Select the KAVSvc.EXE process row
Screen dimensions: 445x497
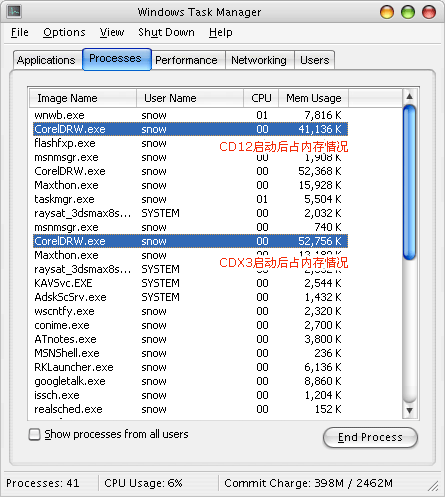click(x=190, y=283)
